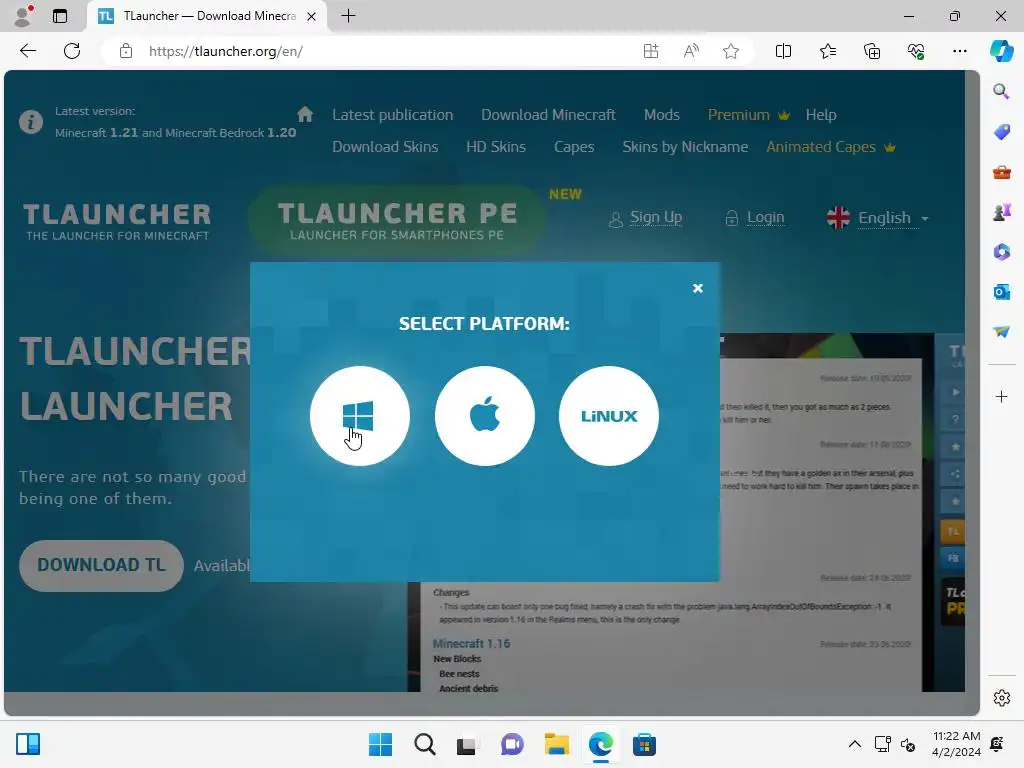Open the sidebar Microsoft 365 icon
Image resolution: width=1024 pixels, height=768 pixels.
click(1001, 251)
